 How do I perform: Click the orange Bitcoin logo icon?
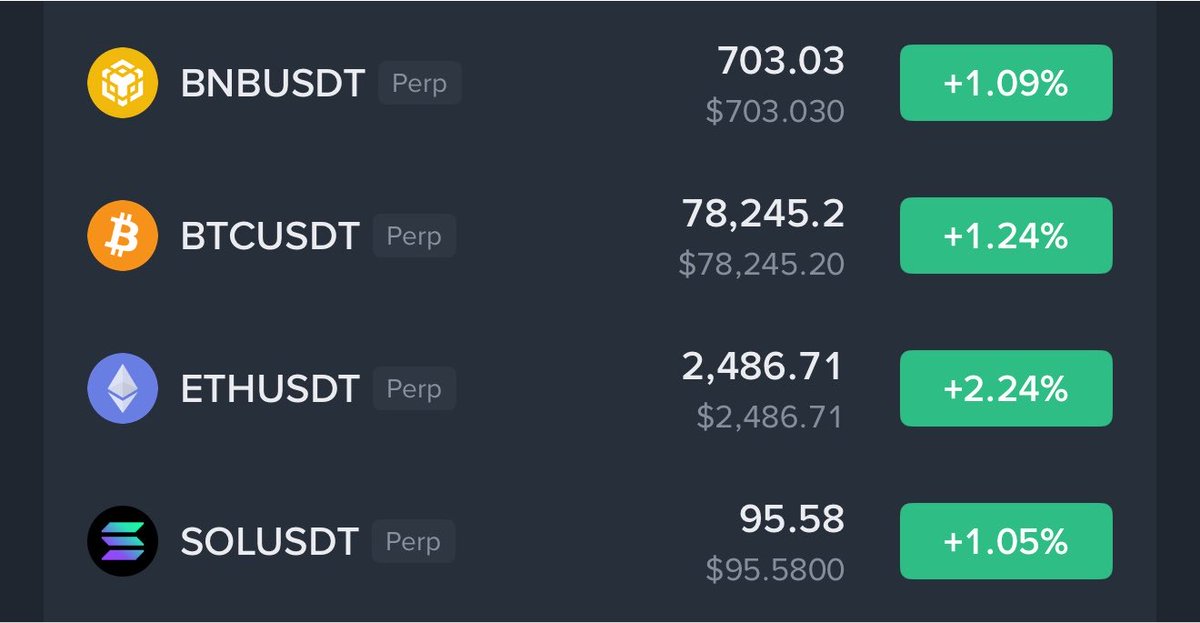coord(122,236)
